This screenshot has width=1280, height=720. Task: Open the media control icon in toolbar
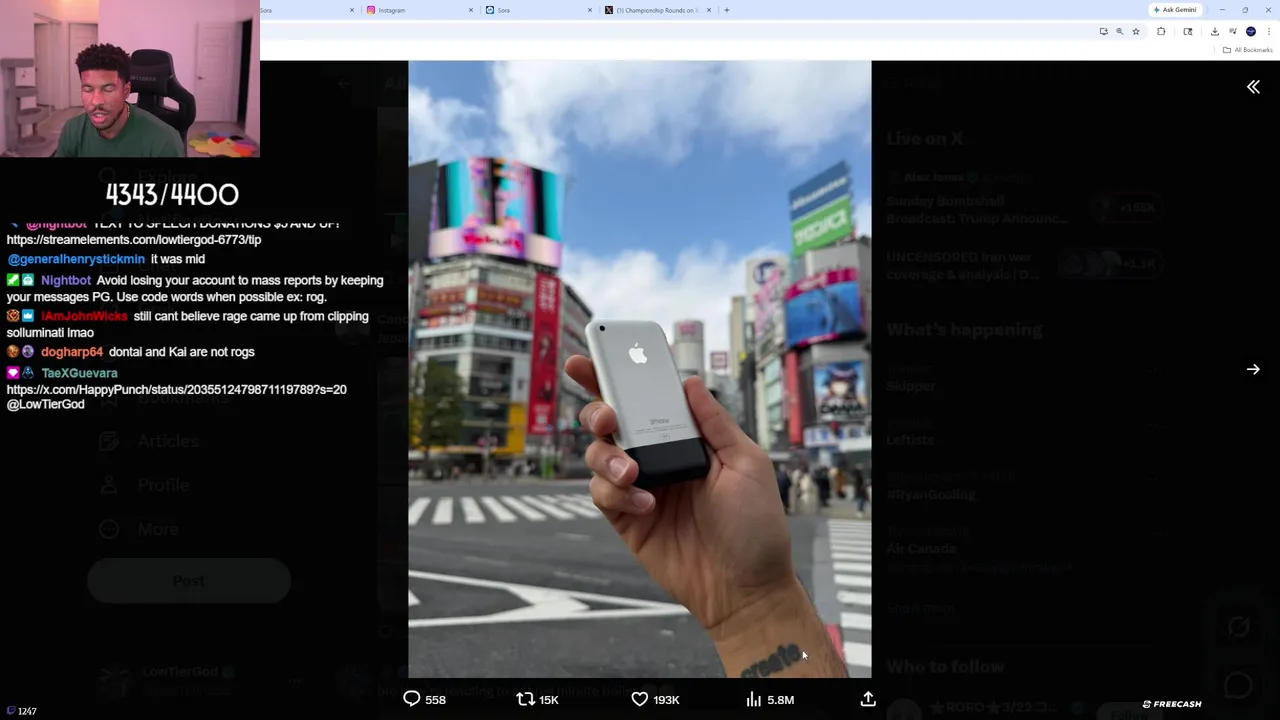(x=1233, y=31)
